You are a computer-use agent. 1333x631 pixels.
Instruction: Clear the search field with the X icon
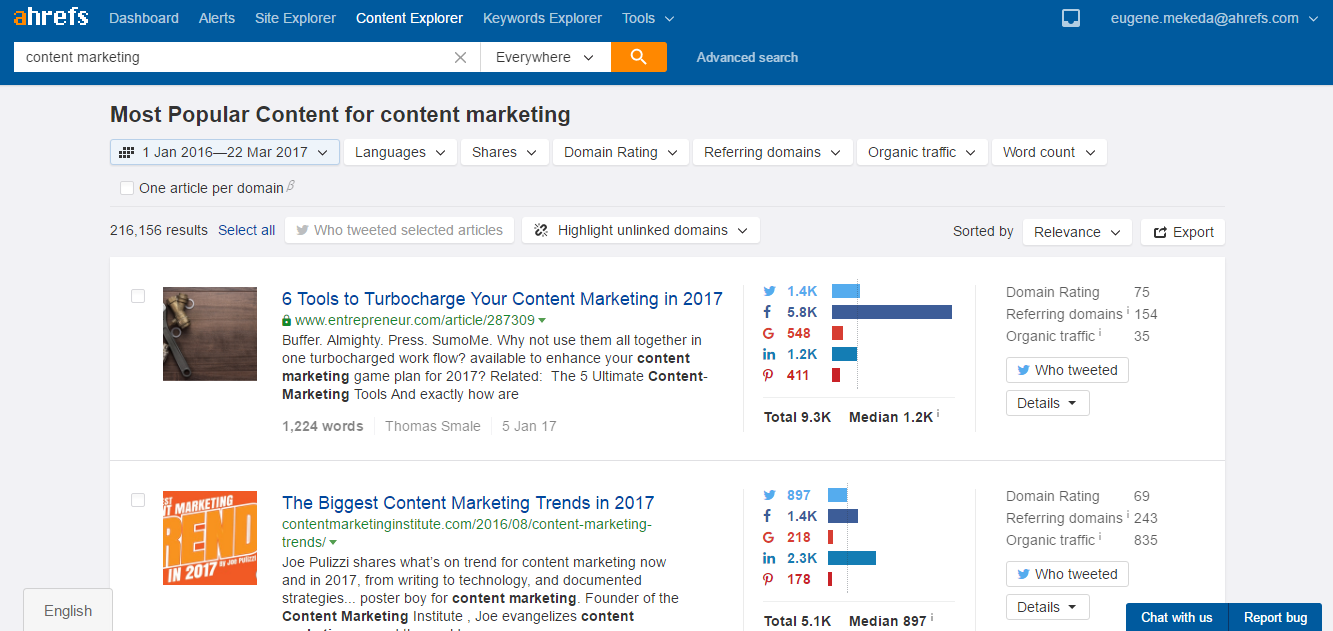[x=460, y=57]
